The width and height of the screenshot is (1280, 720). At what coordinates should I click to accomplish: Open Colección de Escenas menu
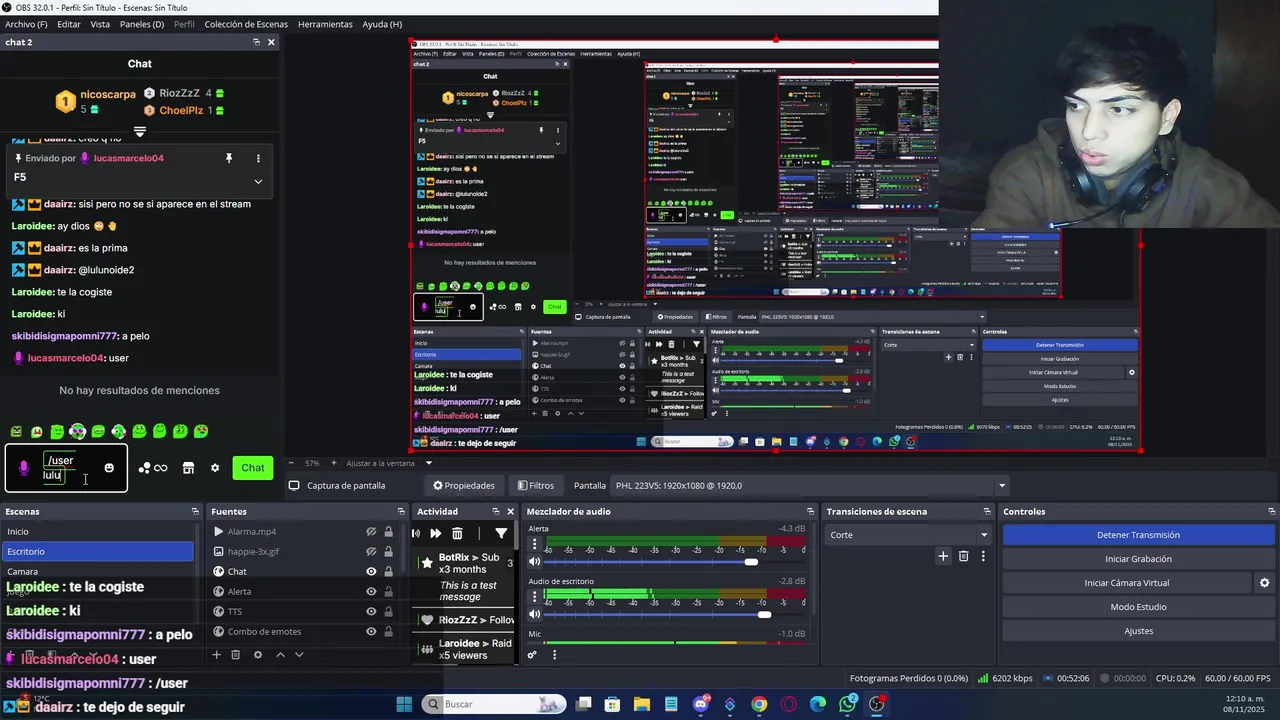pos(246,24)
